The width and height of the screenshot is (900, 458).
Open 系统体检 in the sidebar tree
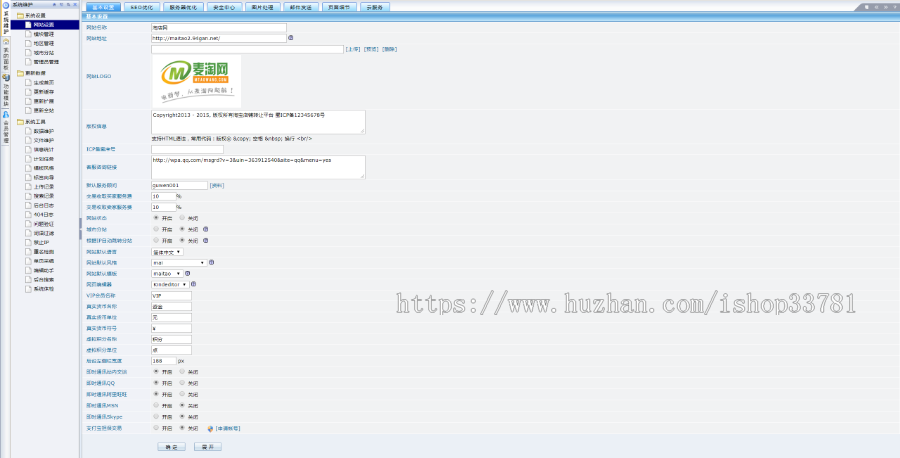click(x=44, y=289)
